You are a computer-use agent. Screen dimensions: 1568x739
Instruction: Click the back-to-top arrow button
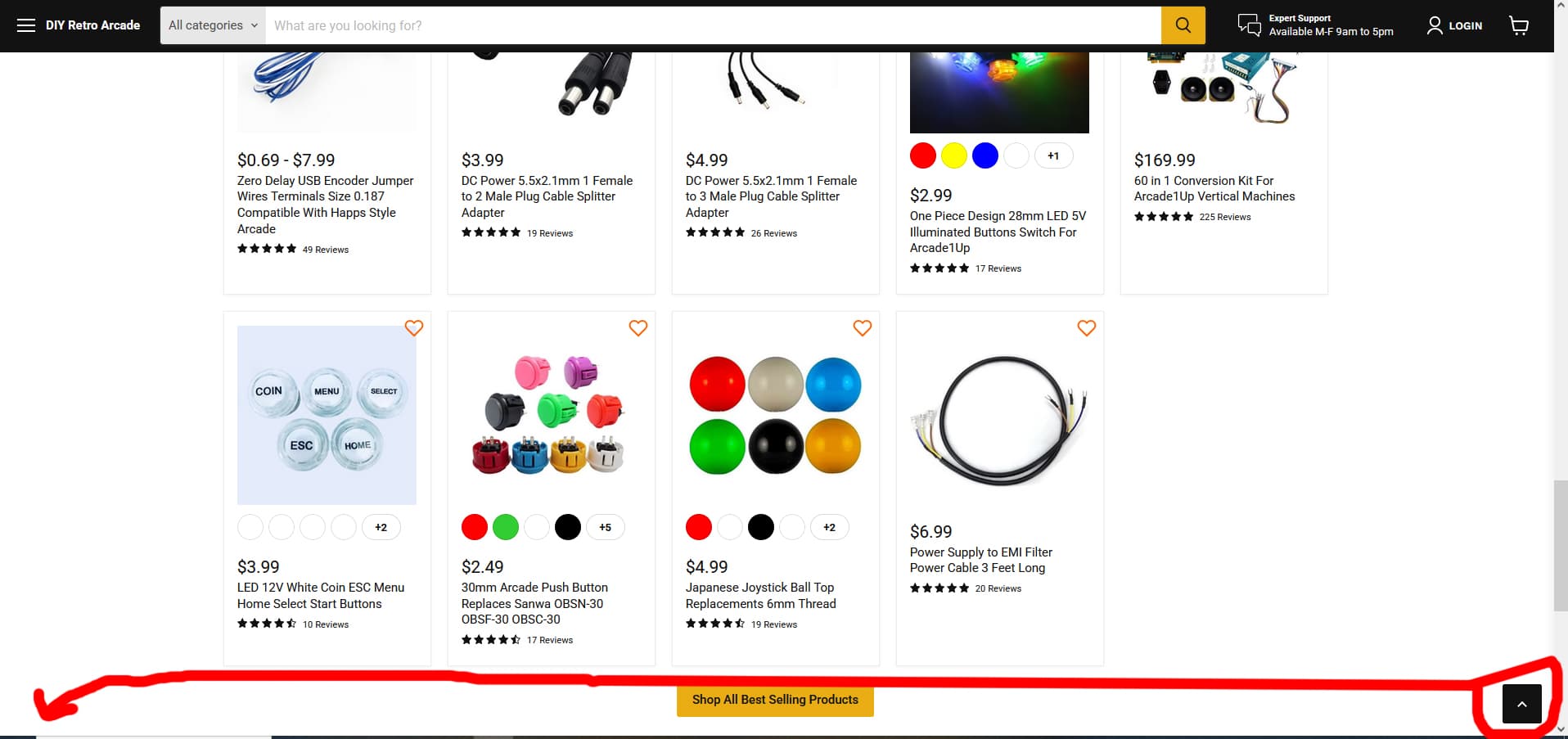tap(1522, 704)
